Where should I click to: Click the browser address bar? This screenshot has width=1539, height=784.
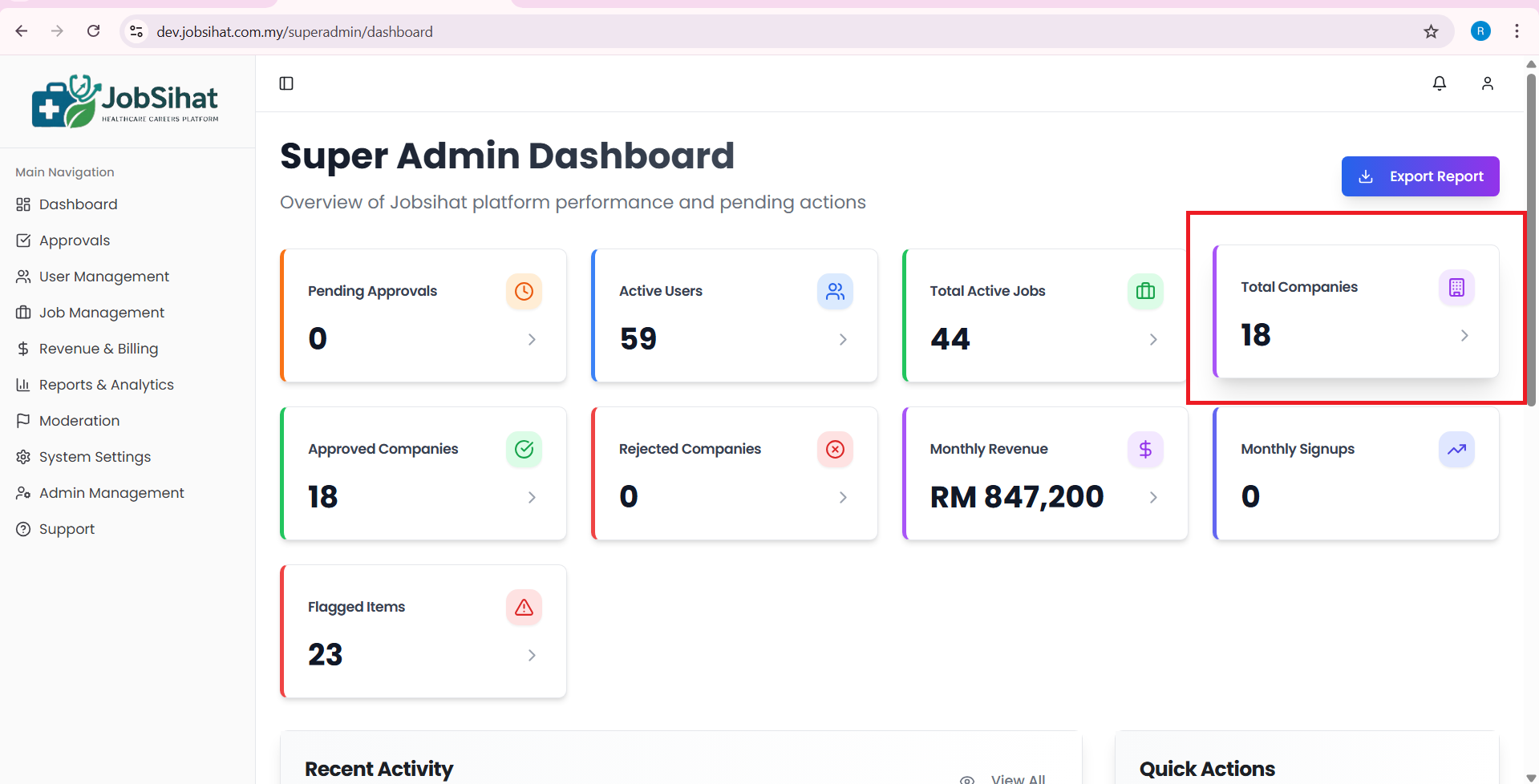pyautogui.click(x=722, y=31)
